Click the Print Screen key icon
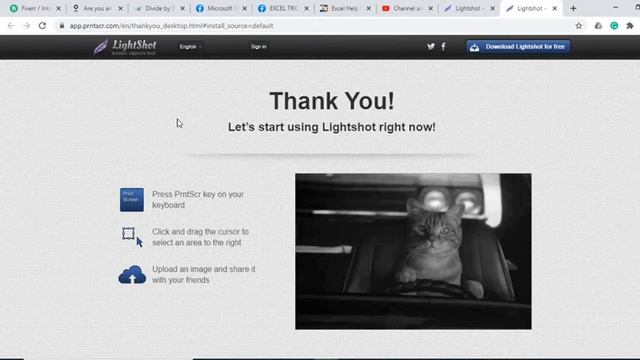The width and height of the screenshot is (640, 360). click(x=132, y=200)
